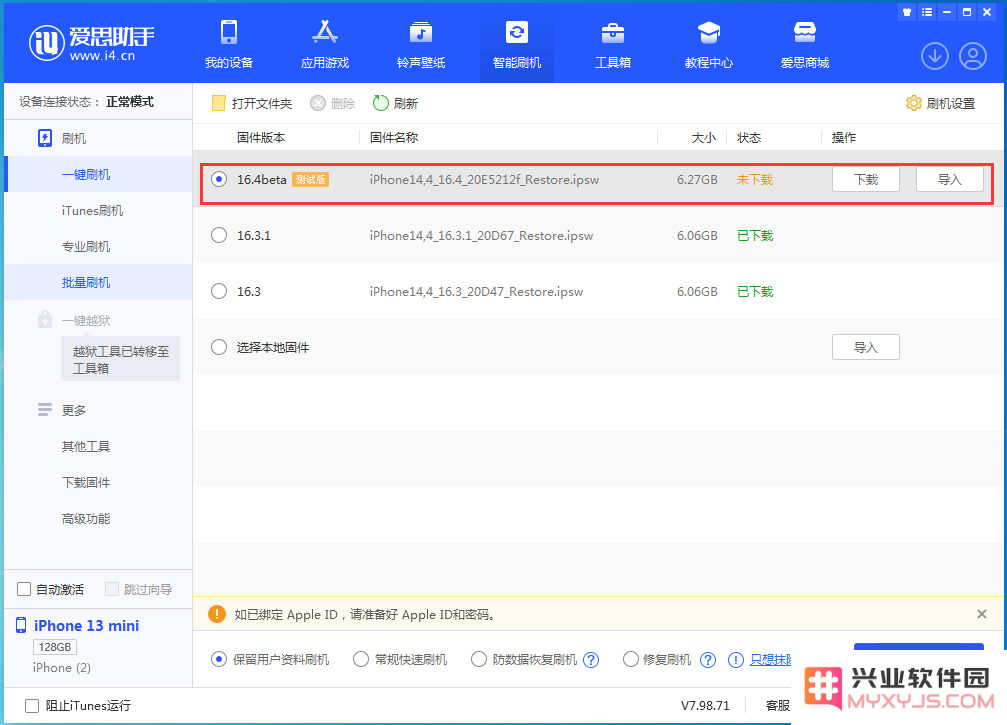Select 选择本地固件 radio button
The image size is (1007, 725).
click(219, 347)
